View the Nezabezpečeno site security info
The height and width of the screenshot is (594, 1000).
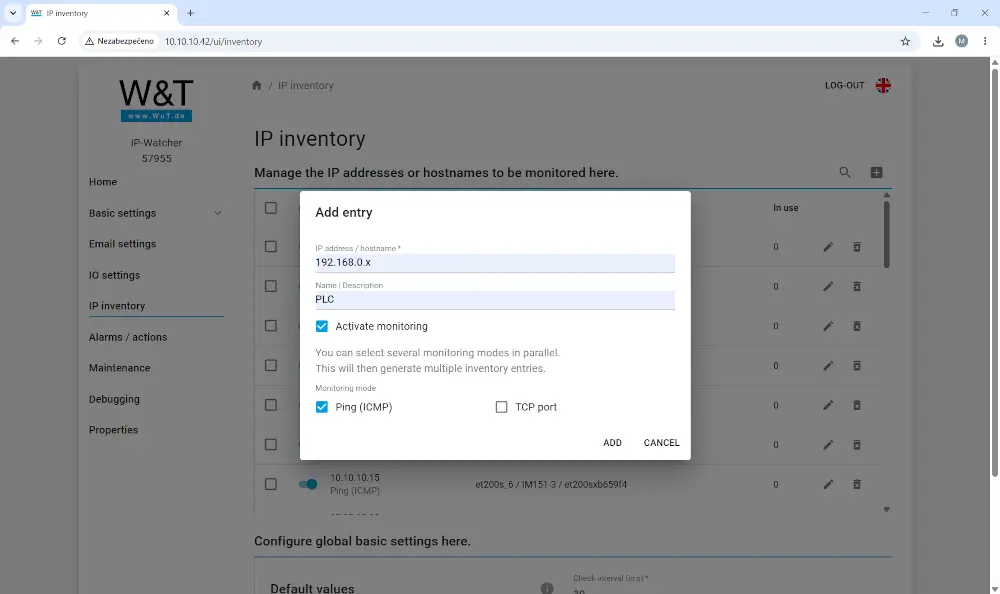tap(119, 41)
